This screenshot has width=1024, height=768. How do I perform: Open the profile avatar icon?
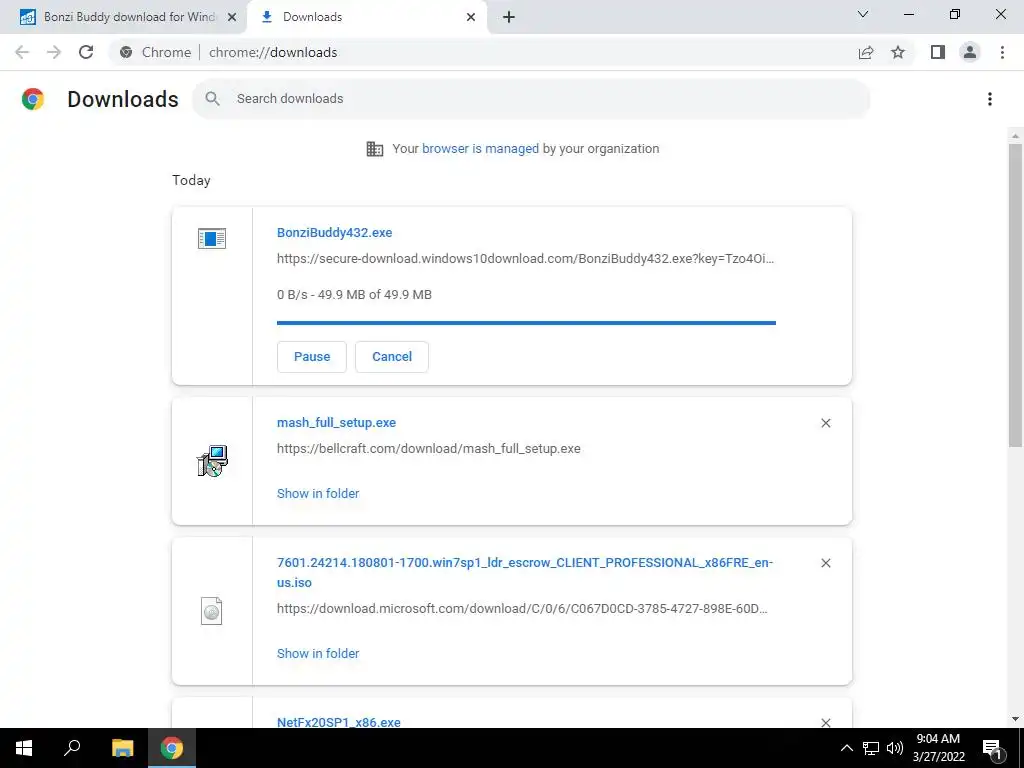(970, 52)
